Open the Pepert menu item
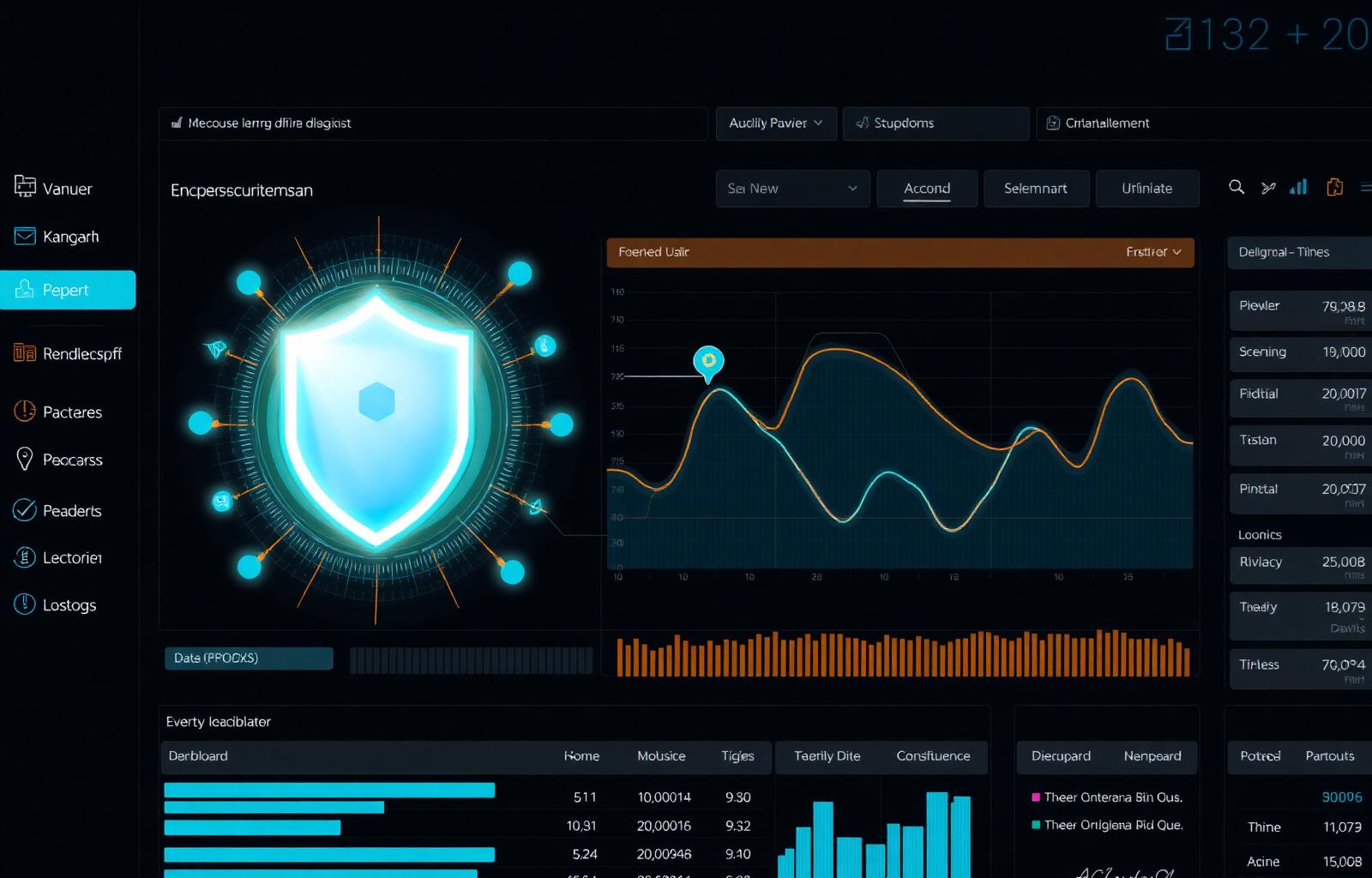 (x=68, y=290)
